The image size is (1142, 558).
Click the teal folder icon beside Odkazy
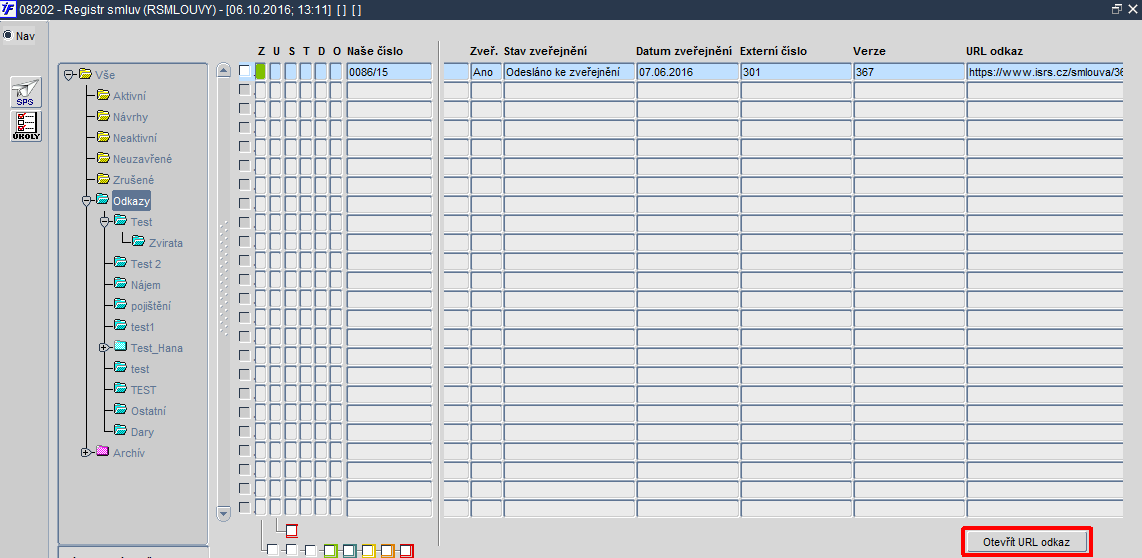pos(103,200)
